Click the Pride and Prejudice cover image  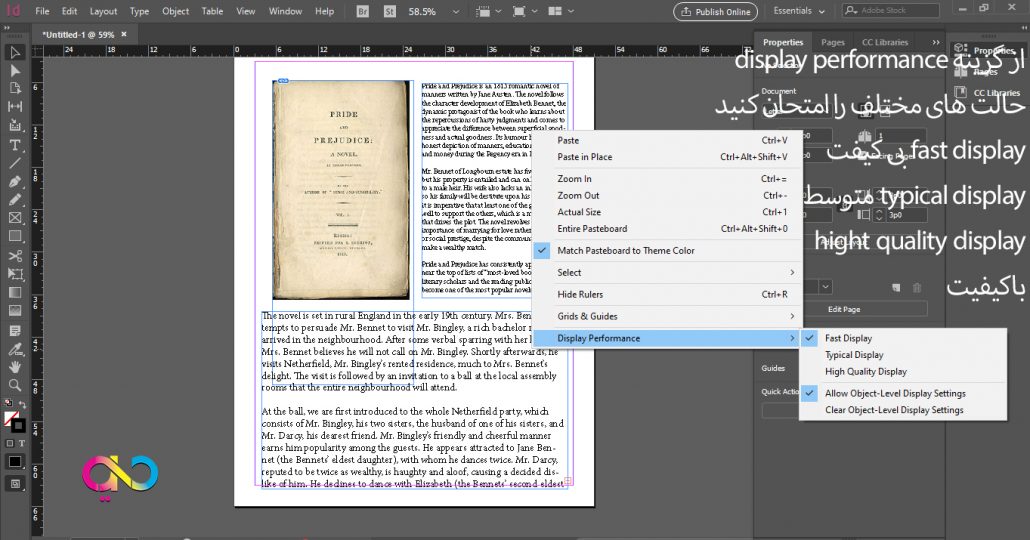tap(341, 190)
